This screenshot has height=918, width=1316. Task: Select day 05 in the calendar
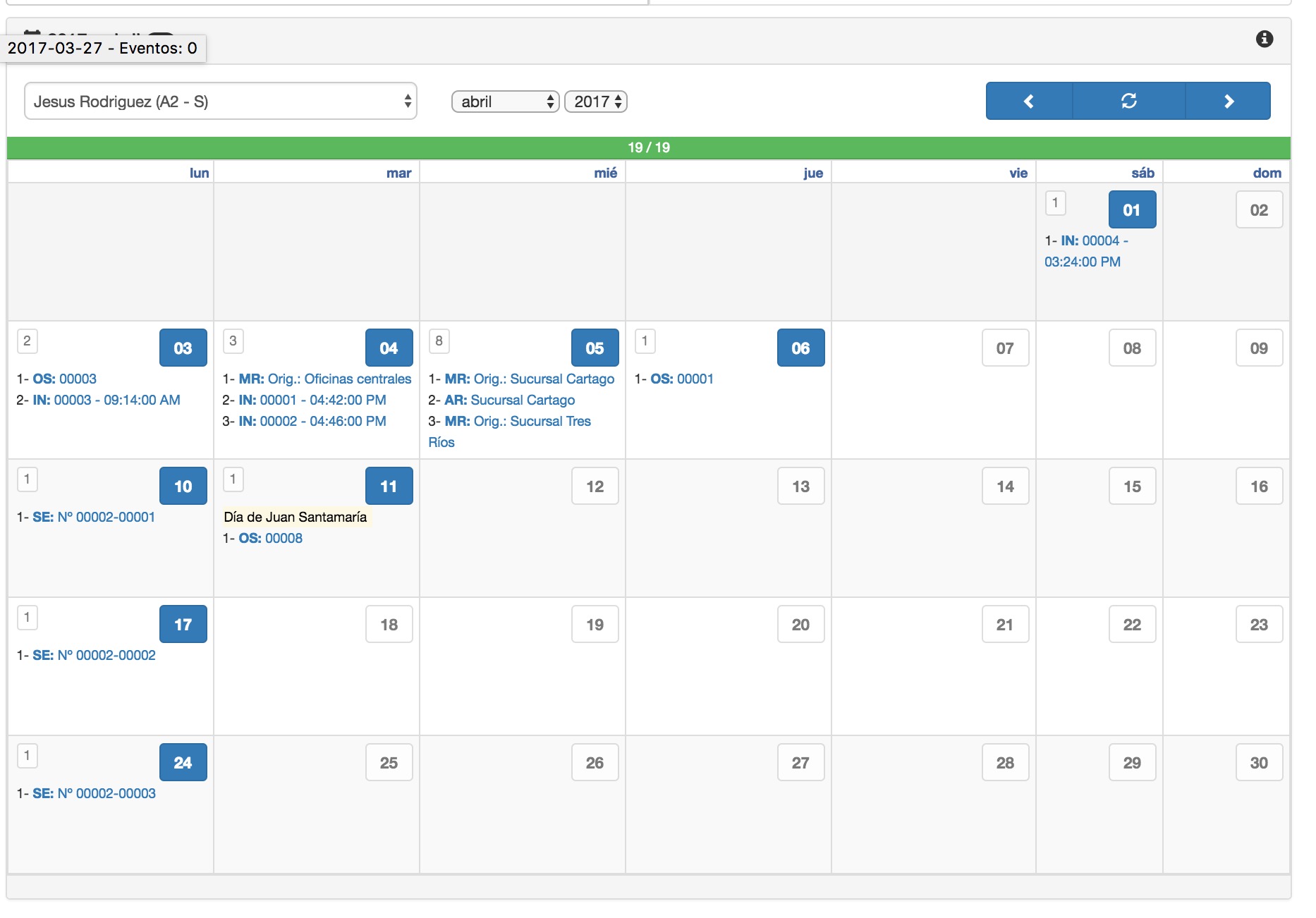tap(595, 348)
